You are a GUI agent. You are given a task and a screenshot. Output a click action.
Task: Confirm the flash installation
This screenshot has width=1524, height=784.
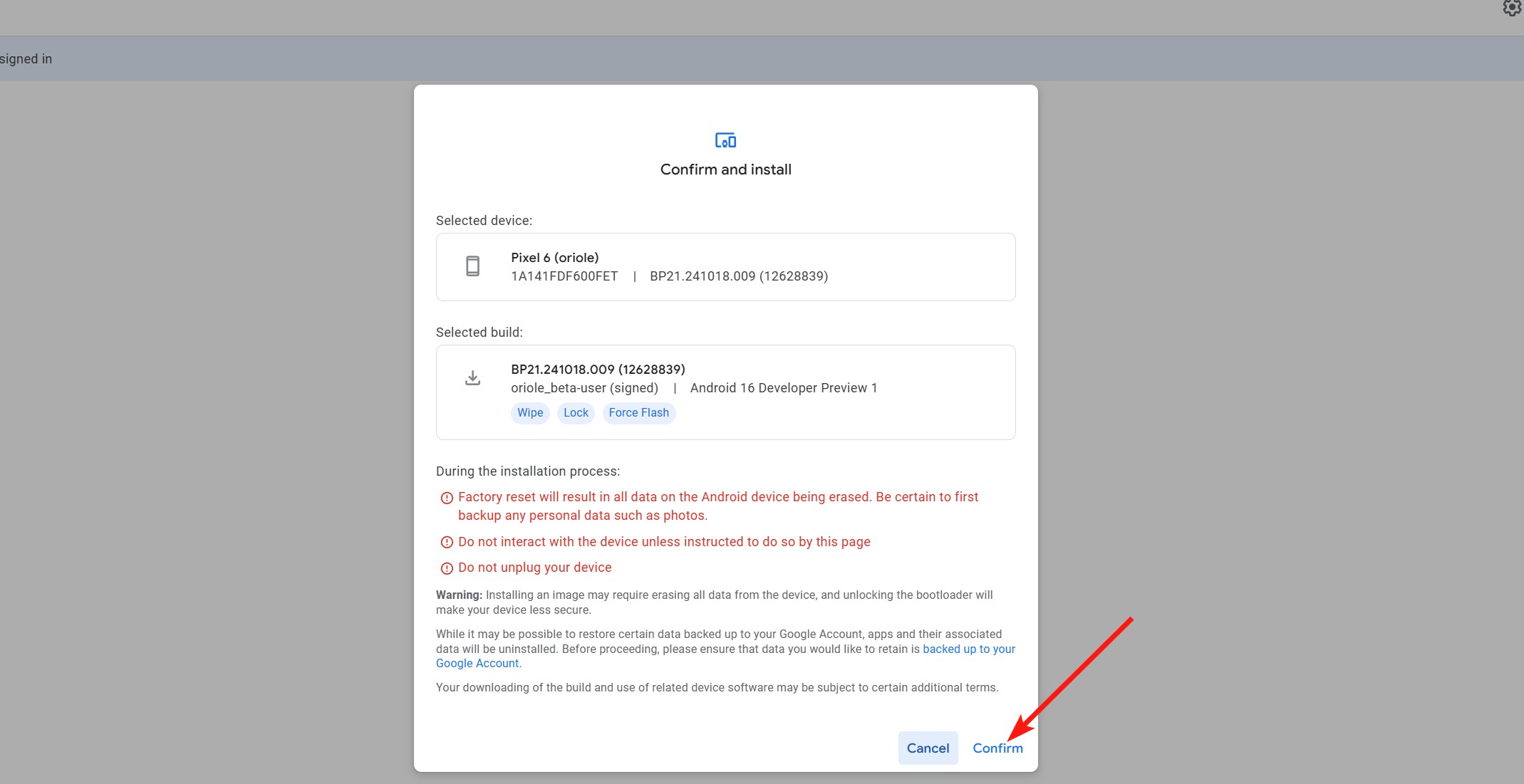pyautogui.click(x=997, y=748)
